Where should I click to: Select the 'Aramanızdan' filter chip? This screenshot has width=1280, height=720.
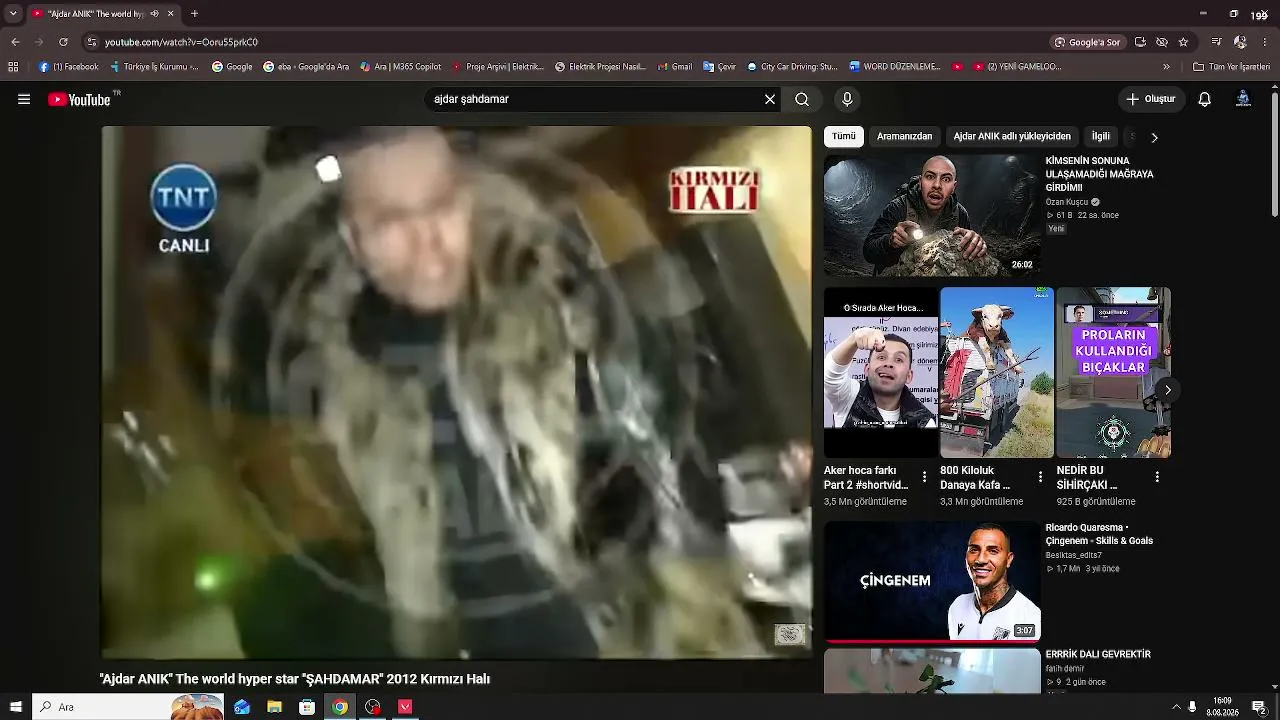point(904,136)
